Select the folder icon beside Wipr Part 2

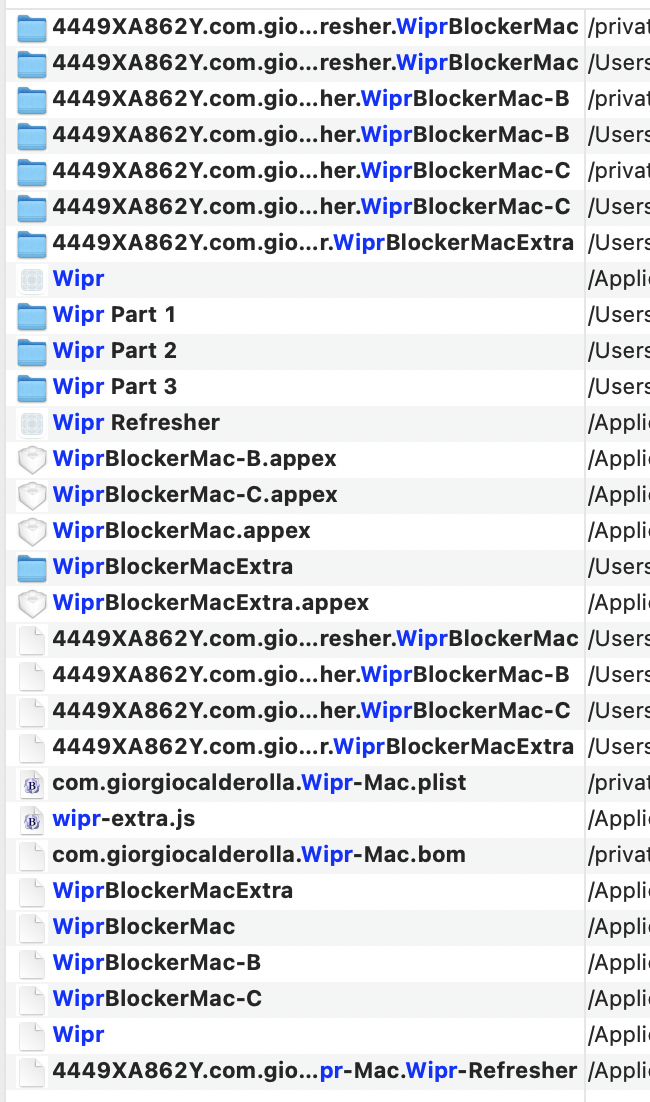click(32, 351)
